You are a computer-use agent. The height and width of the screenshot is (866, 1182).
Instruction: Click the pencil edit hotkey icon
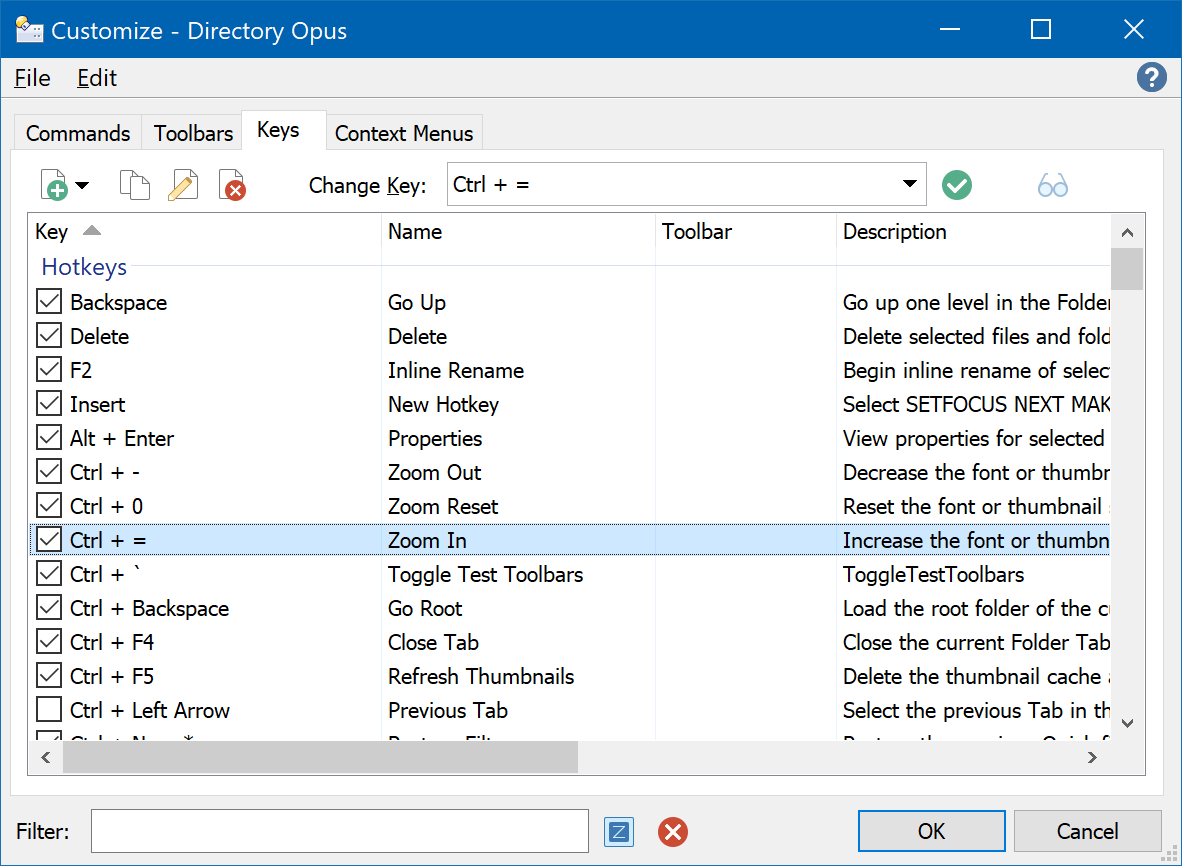(x=183, y=185)
